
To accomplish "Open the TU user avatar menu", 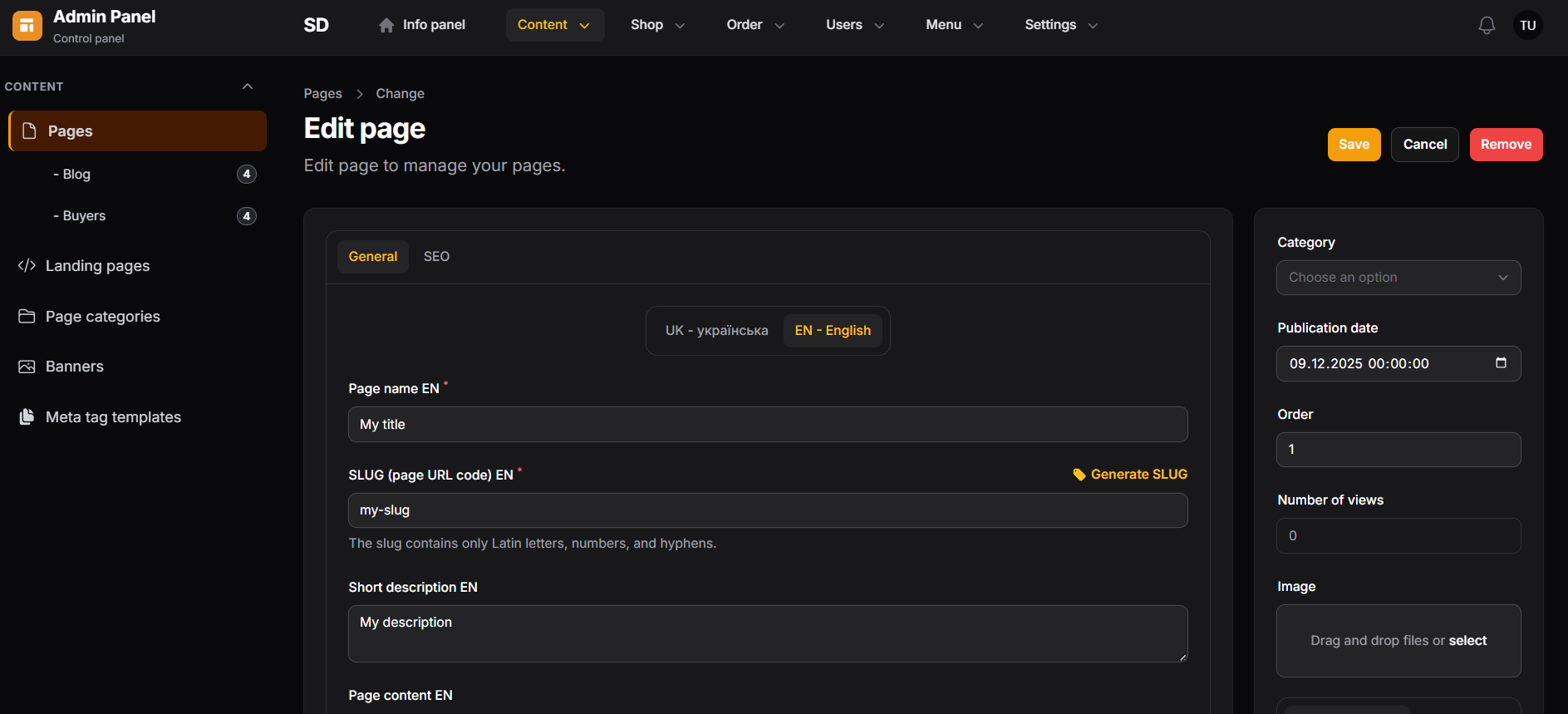I will 1527,26.
